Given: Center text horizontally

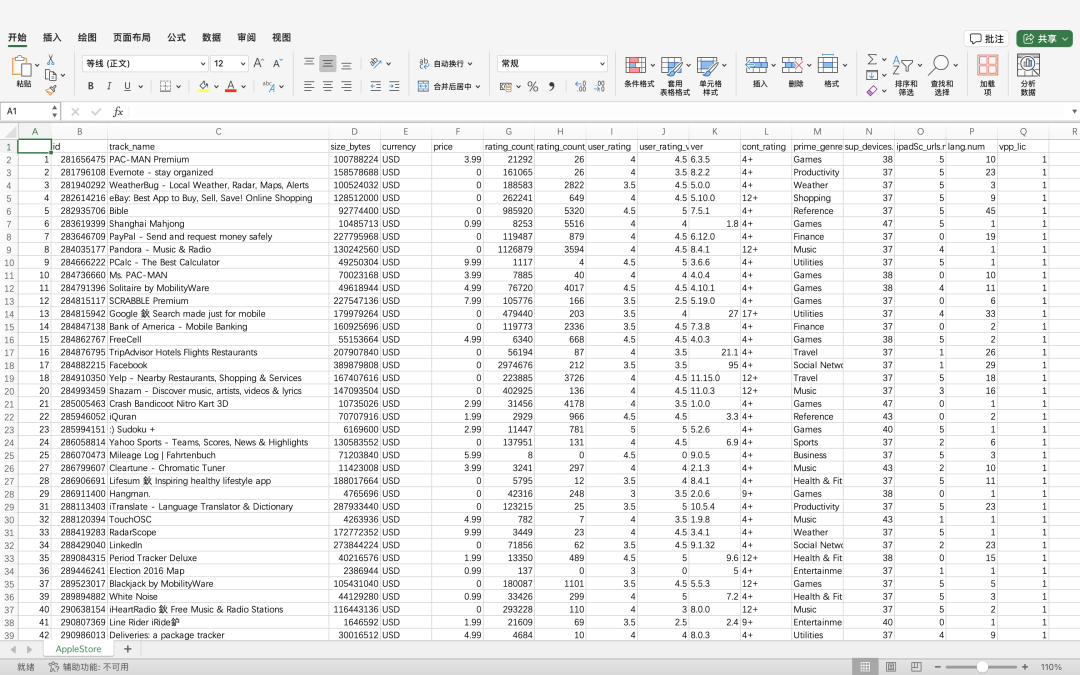Looking at the screenshot, I should (x=328, y=86).
